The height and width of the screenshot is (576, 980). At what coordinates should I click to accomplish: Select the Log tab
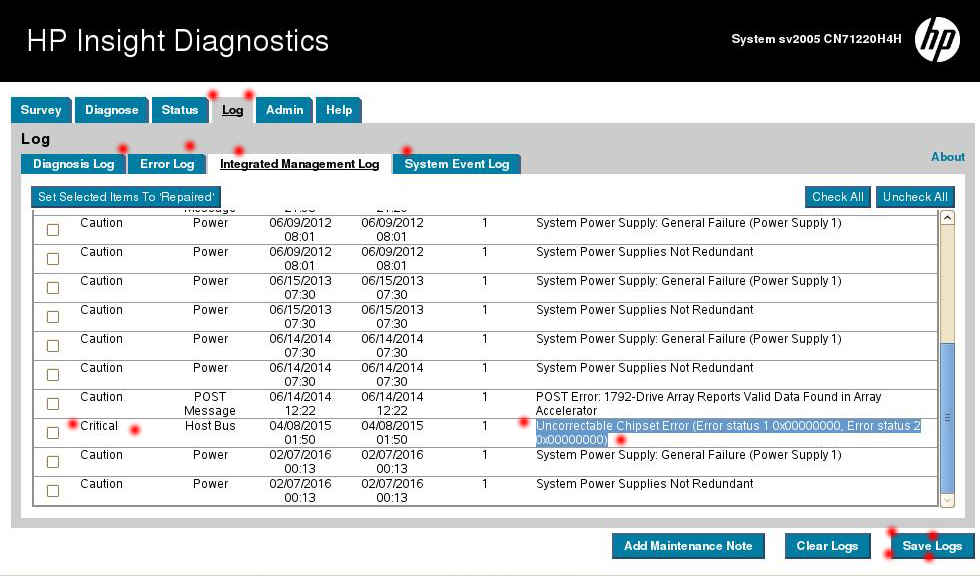[x=232, y=110]
